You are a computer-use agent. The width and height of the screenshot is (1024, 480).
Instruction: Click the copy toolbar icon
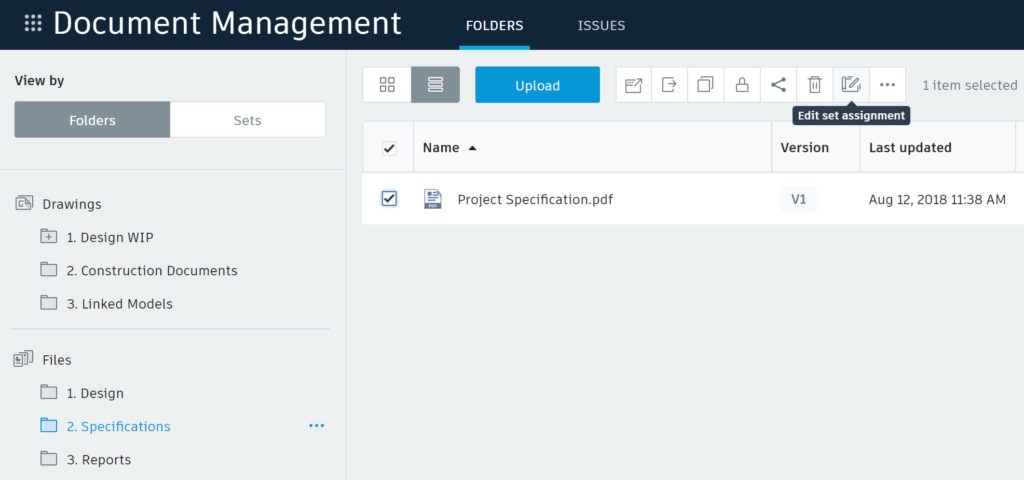pyautogui.click(x=705, y=85)
